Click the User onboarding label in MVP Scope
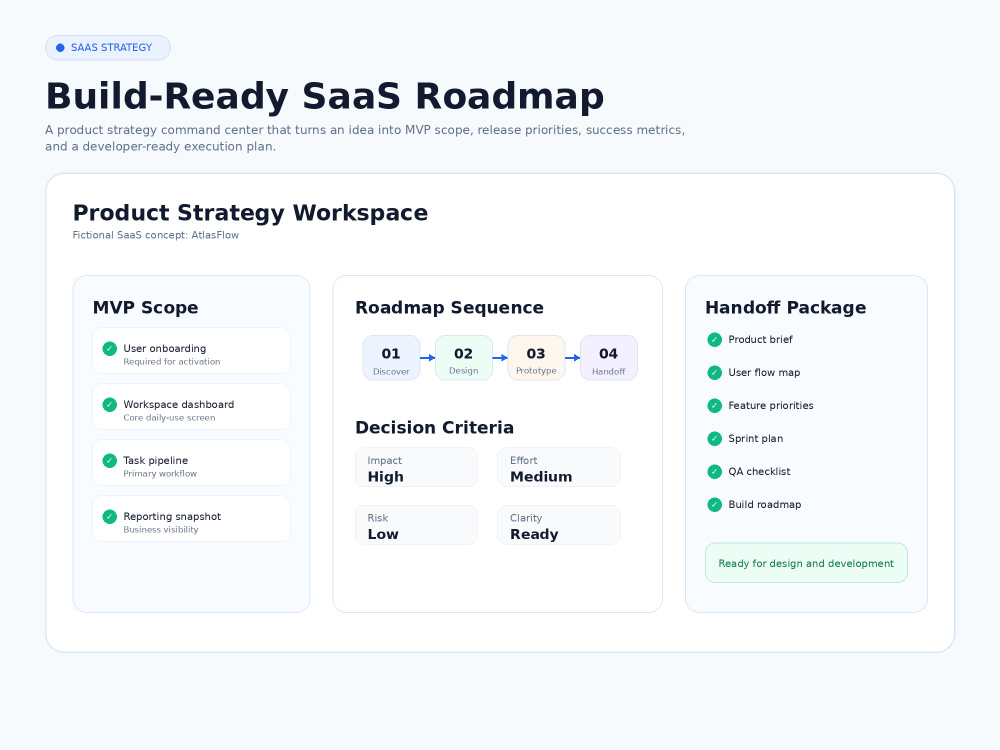Image resolution: width=1000 pixels, height=750 pixels. click(165, 349)
